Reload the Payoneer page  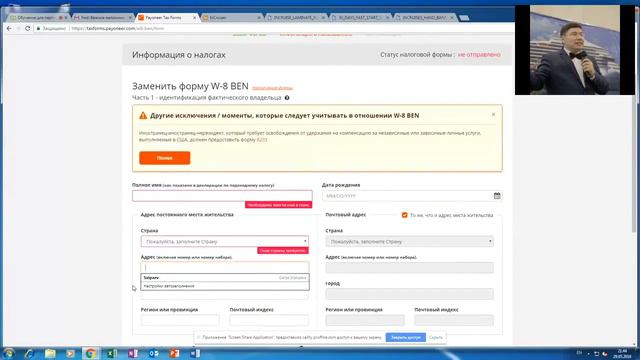pyautogui.click(x=27, y=29)
